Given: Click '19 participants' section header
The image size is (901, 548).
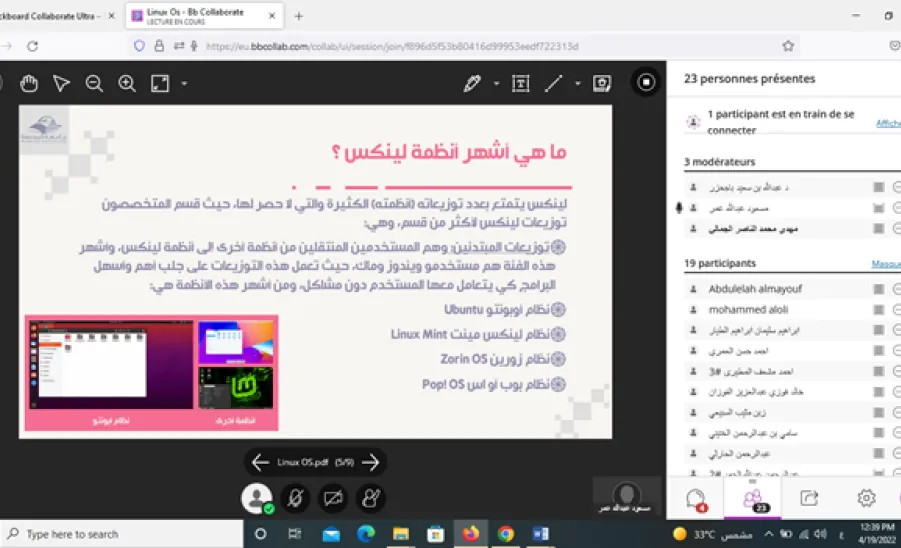Looking at the screenshot, I should click(720, 264).
